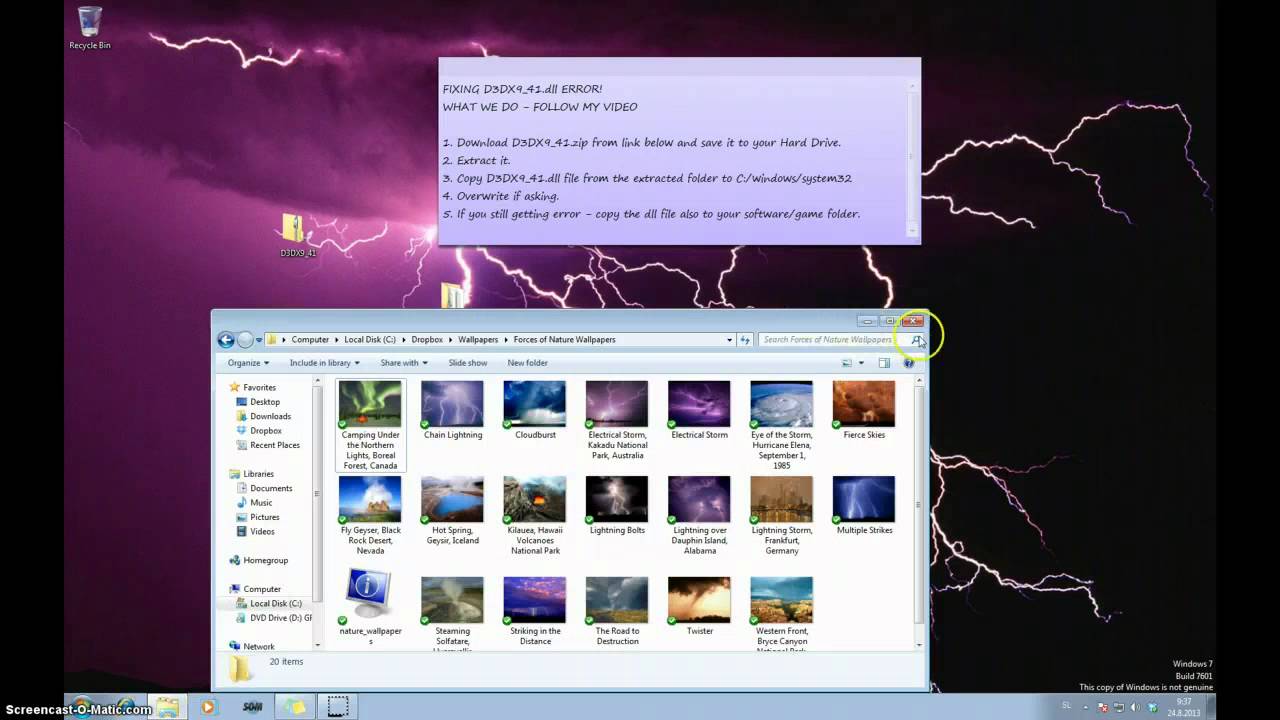Expand the breadcrumb arrow after Computer
The height and width of the screenshot is (720, 1280).
pos(337,340)
